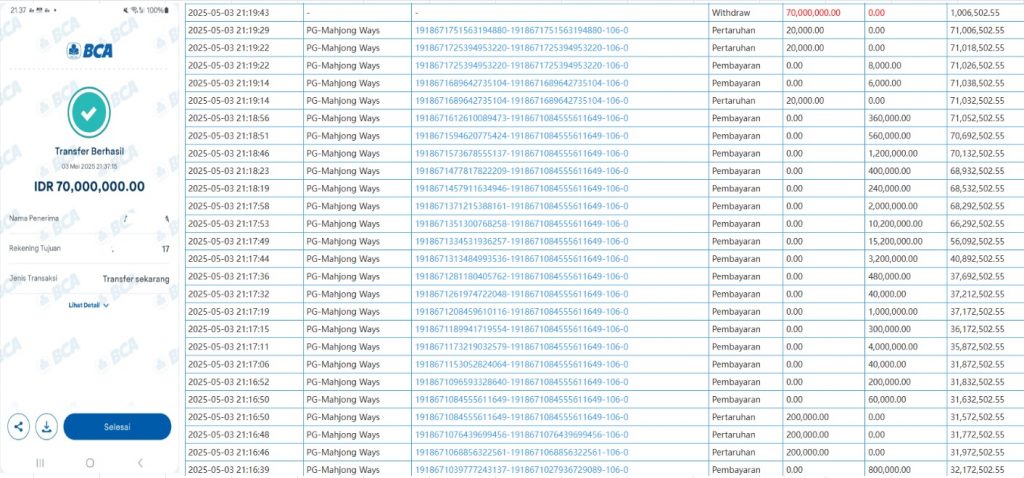
Task: Click the timestamp 2025-05-03 21:19:43
Action: coord(228,12)
